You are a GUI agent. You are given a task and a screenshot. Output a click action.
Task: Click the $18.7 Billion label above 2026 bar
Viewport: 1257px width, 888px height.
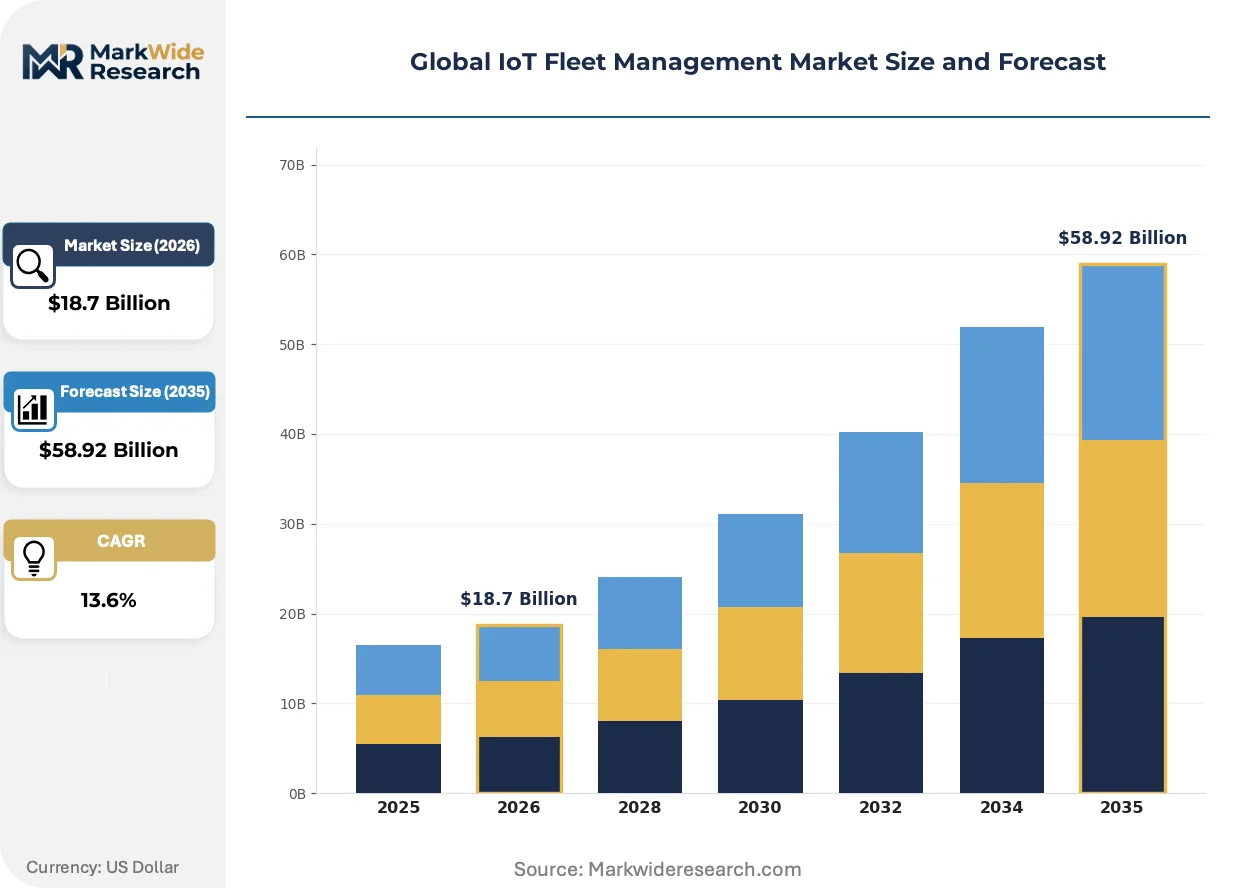[x=519, y=599]
